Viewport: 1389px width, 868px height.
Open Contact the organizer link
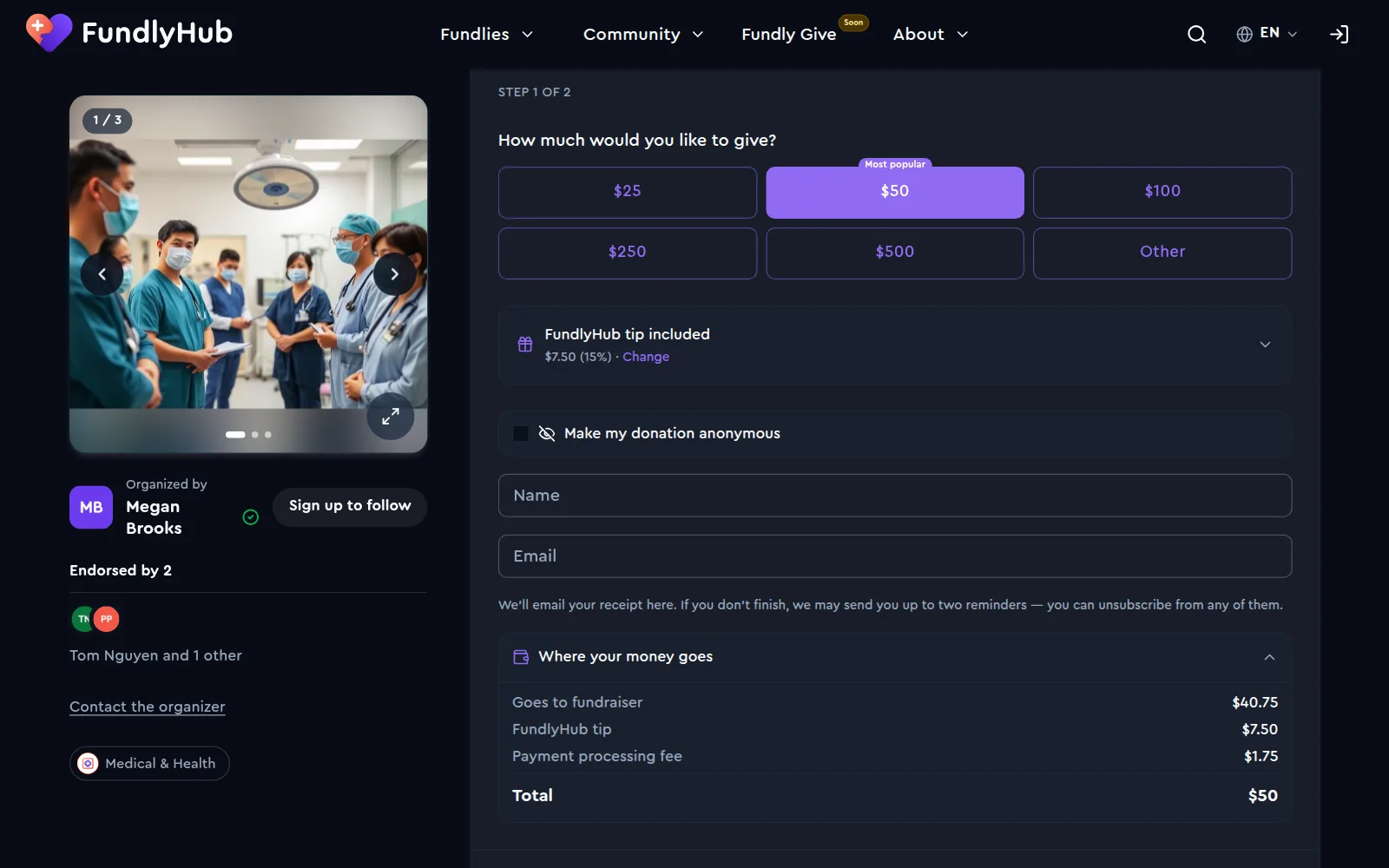pos(148,707)
